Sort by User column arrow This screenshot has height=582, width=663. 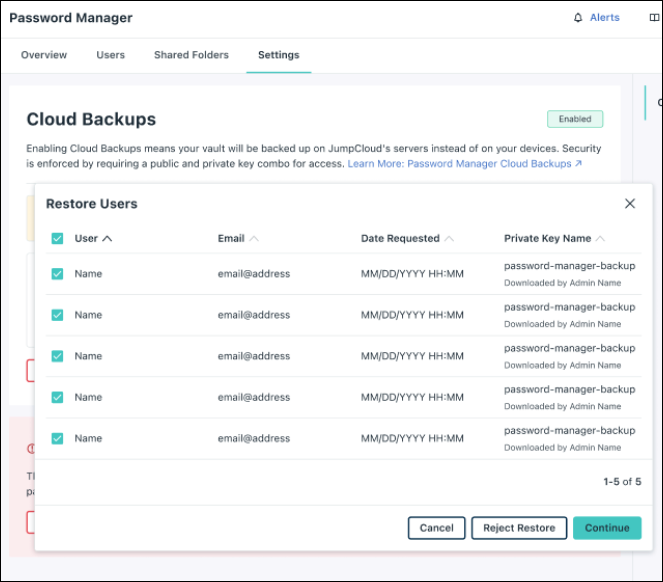coord(107,239)
